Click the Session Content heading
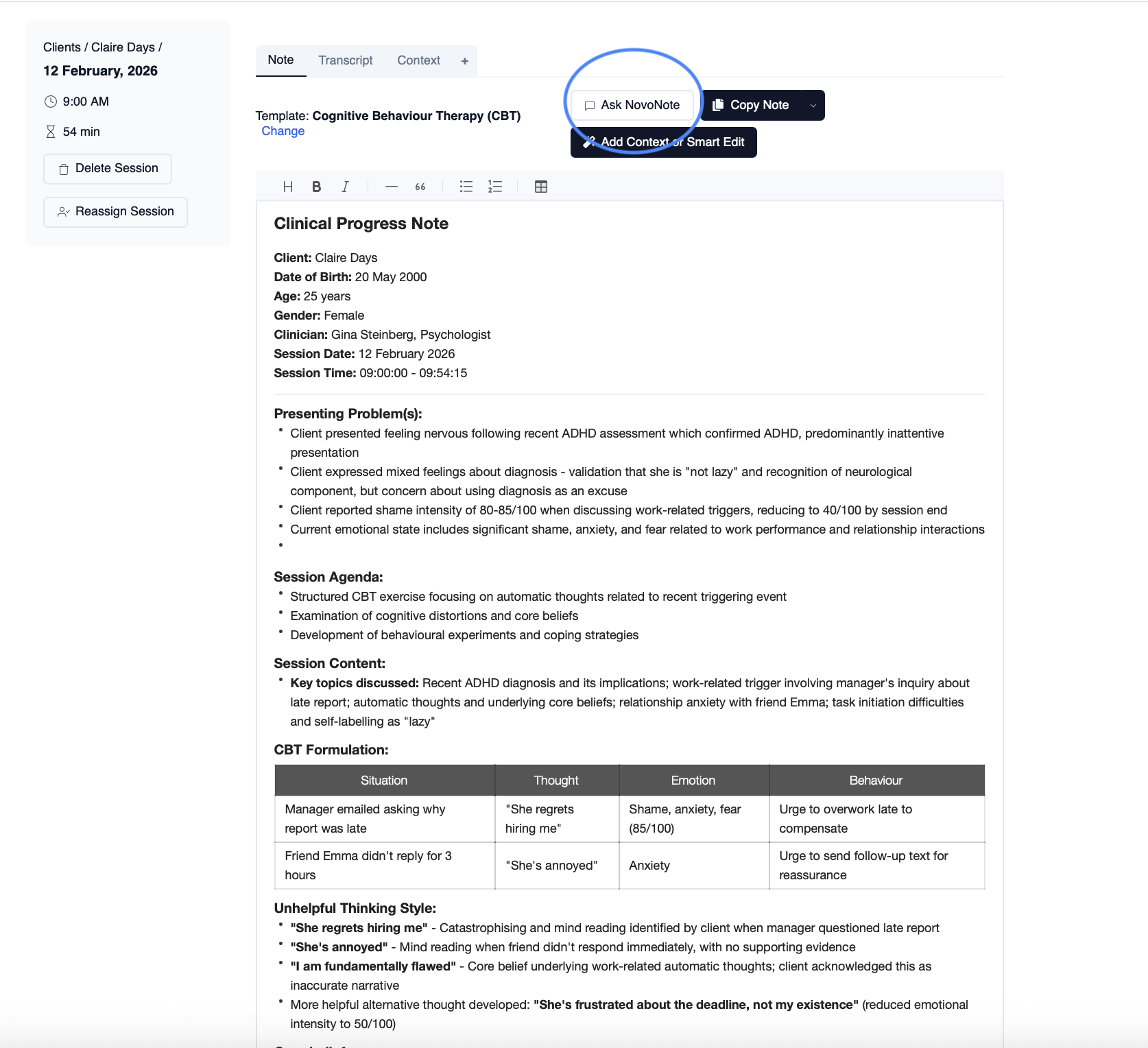The image size is (1148, 1048). [x=330, y=663]
